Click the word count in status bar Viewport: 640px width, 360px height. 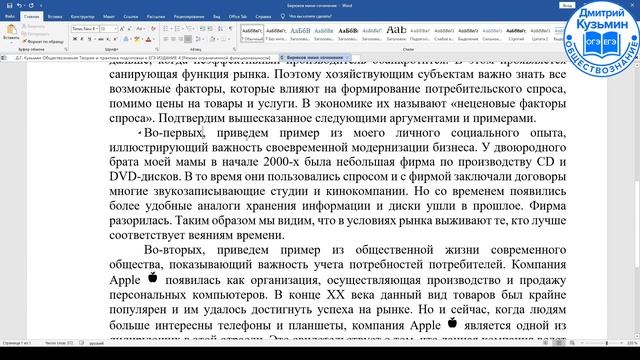coord(60,343)
